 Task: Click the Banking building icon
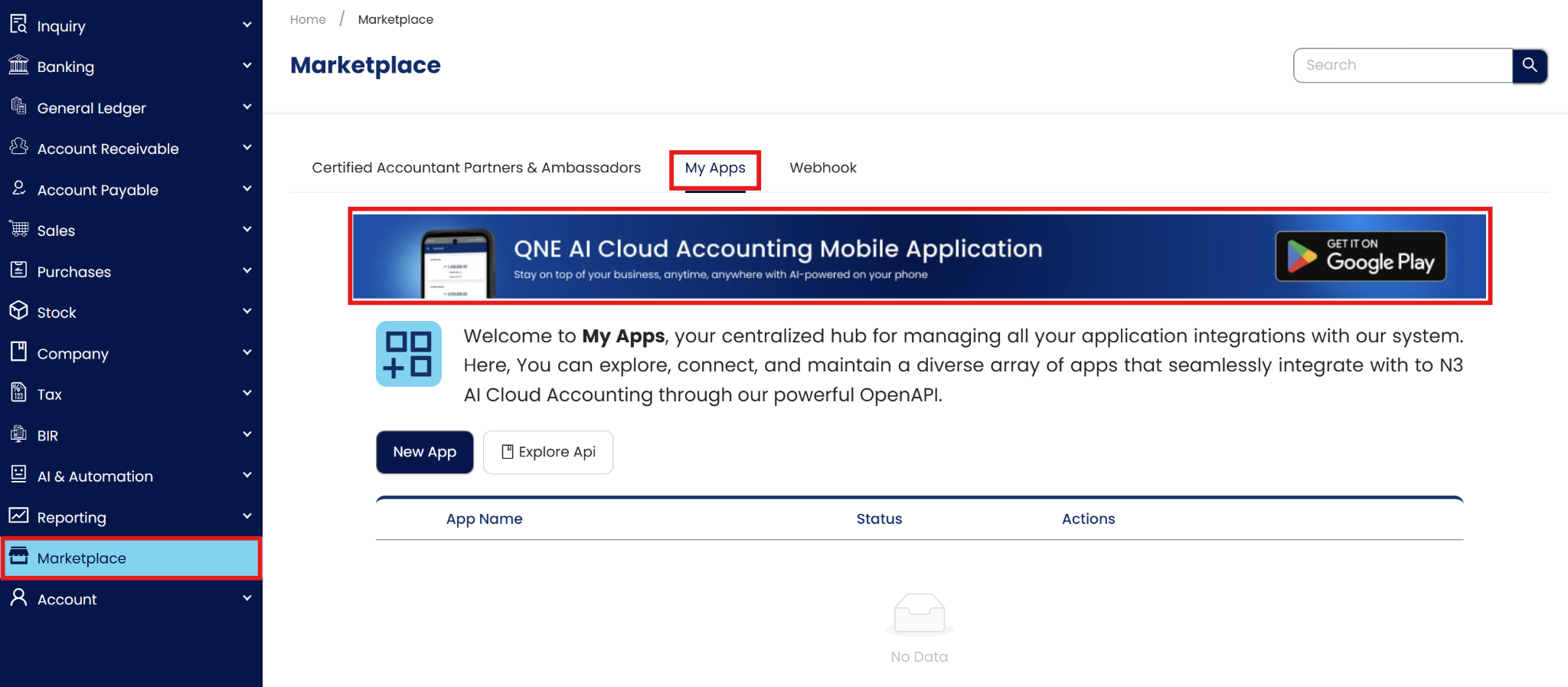[x=18, y=65]
